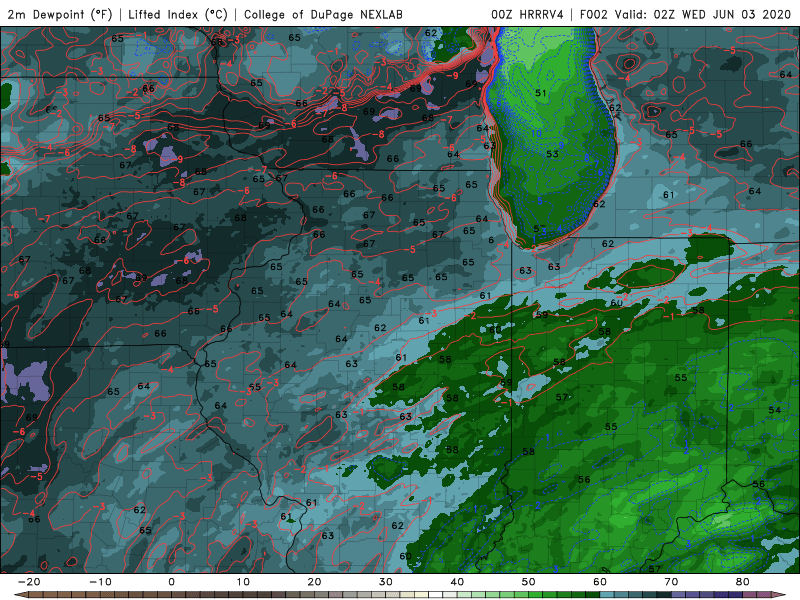Click the "51" dewpoint value over Lake Michigan
Screen dimensions: 800x600
(541, 93)
